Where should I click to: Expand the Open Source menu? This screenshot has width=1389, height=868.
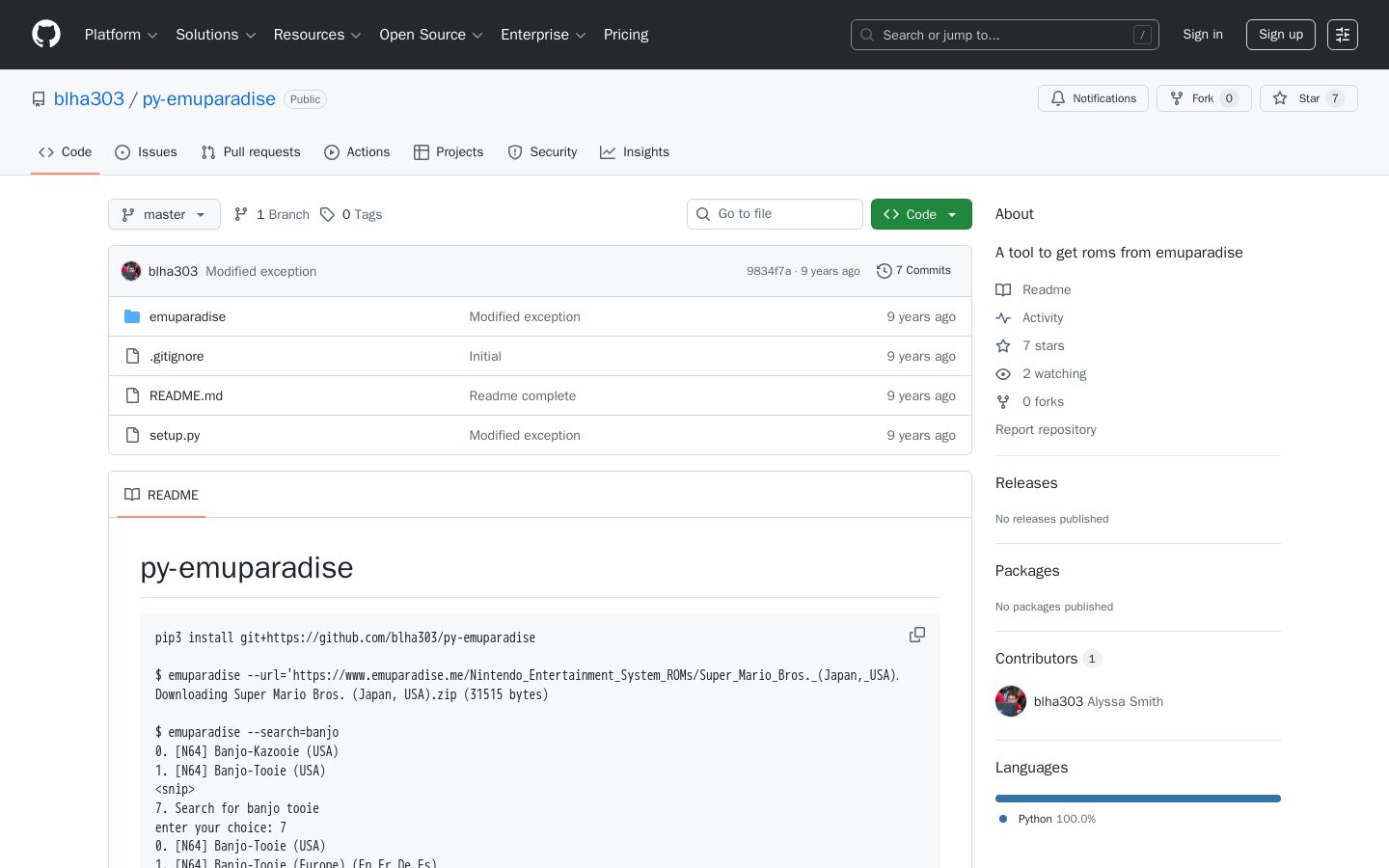[431, 35]
